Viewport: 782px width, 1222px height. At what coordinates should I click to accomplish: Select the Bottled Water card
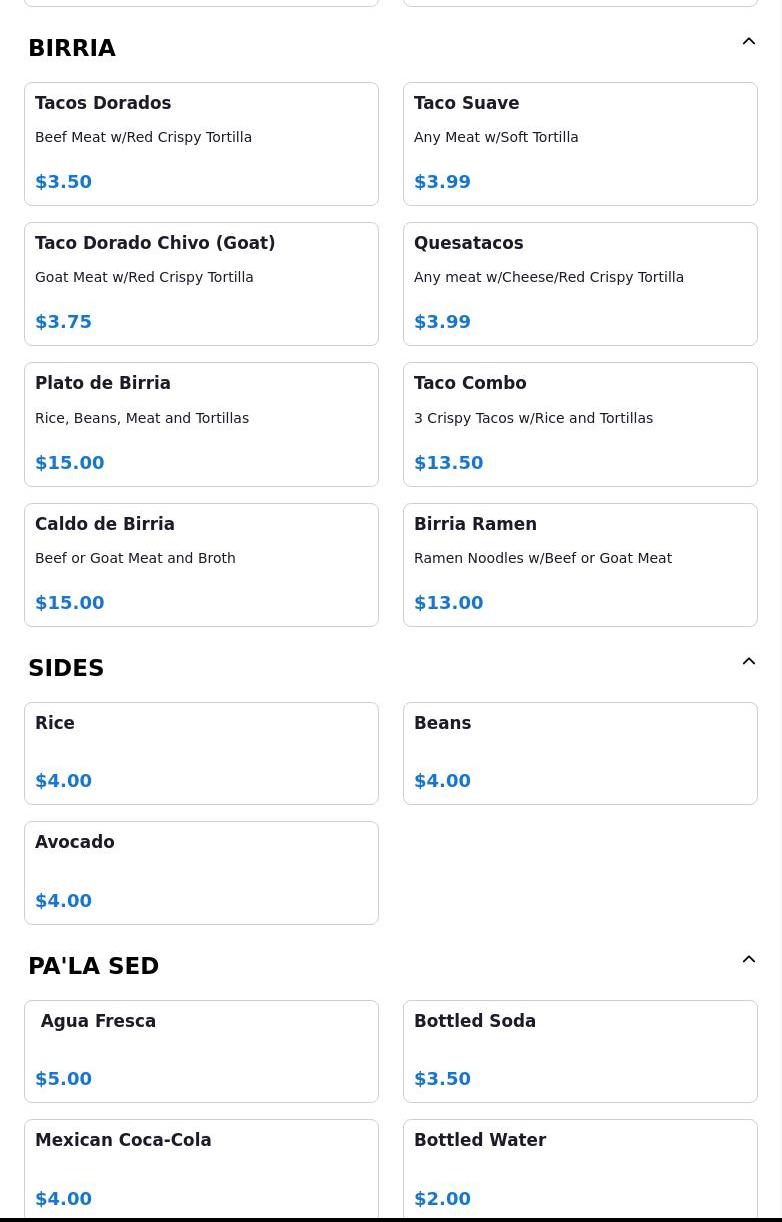[x=580, y=1168]
